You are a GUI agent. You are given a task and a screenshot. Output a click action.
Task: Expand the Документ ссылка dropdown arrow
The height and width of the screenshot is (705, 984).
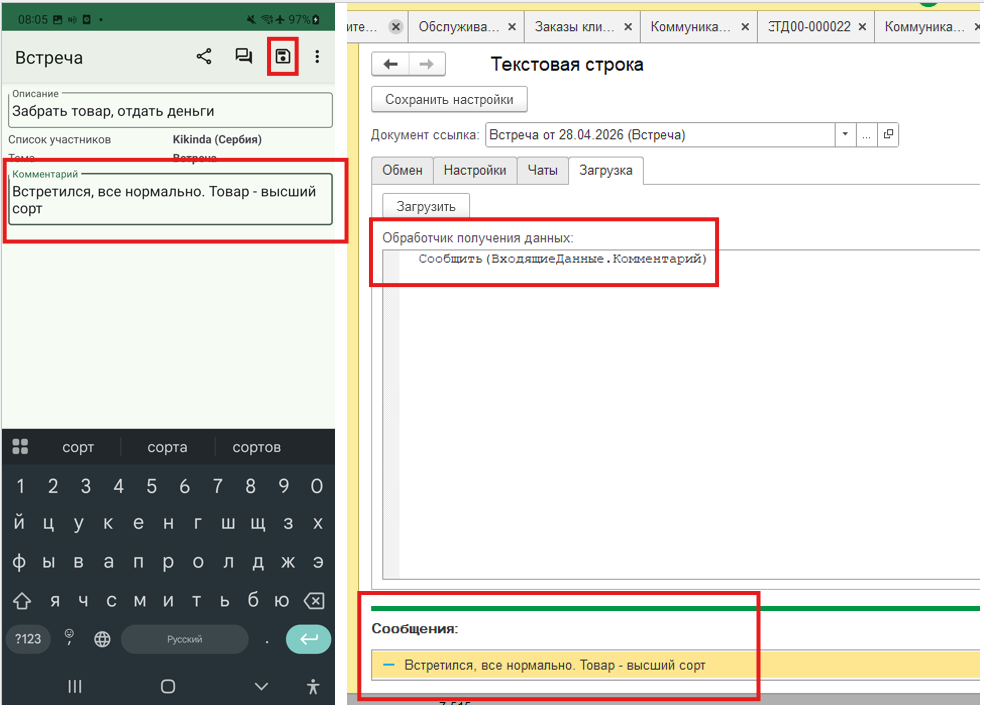click(845, 134)
